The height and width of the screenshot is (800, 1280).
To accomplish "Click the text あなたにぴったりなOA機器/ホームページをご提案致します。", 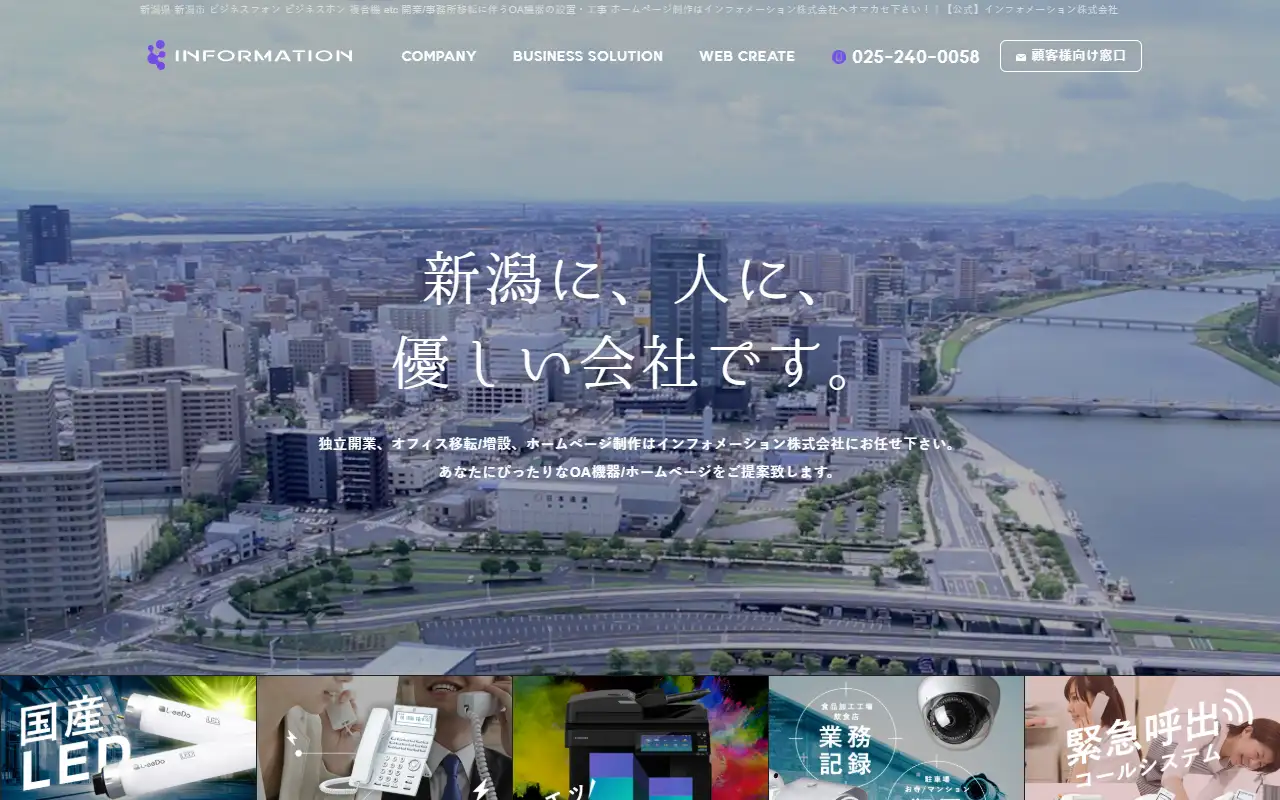I will (640, 471).
